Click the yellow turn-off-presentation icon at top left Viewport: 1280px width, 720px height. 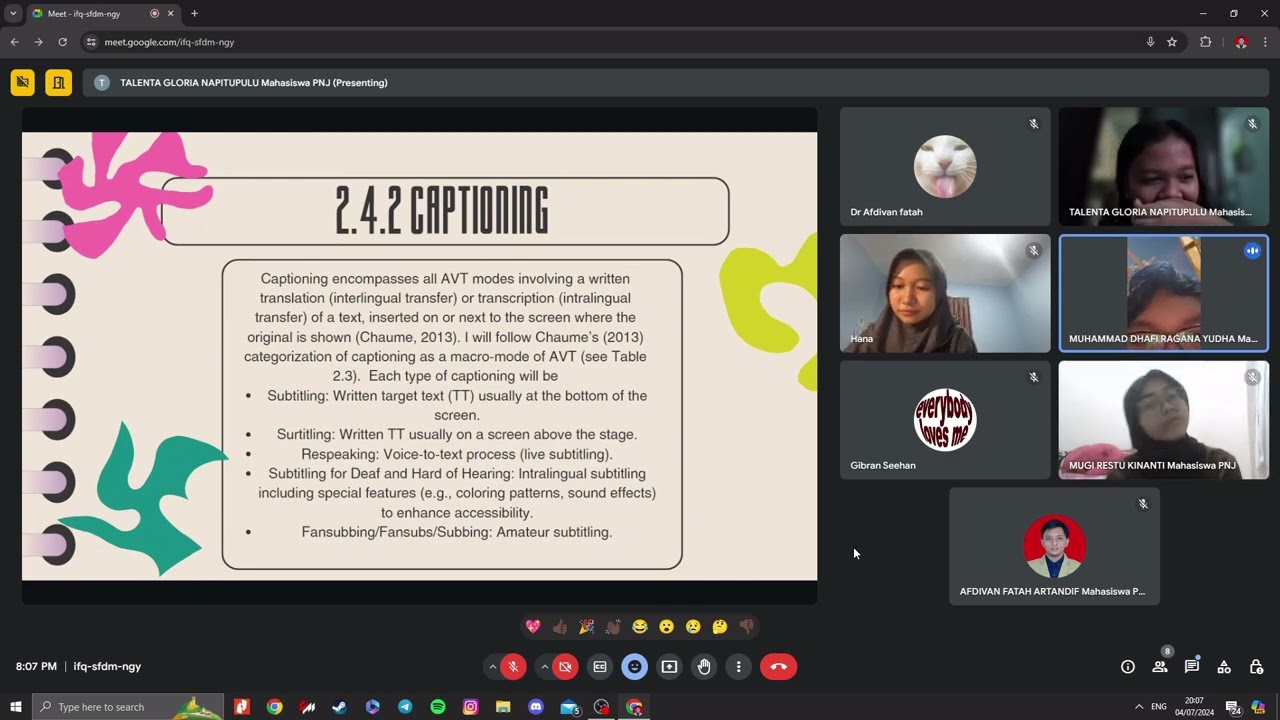(x=23, y=83)
